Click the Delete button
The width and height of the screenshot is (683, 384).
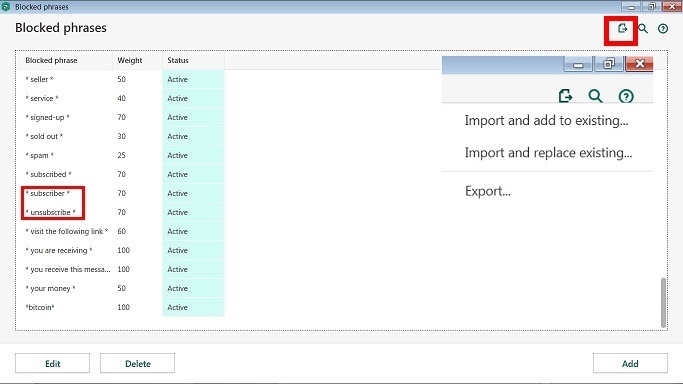pos(137,363)
